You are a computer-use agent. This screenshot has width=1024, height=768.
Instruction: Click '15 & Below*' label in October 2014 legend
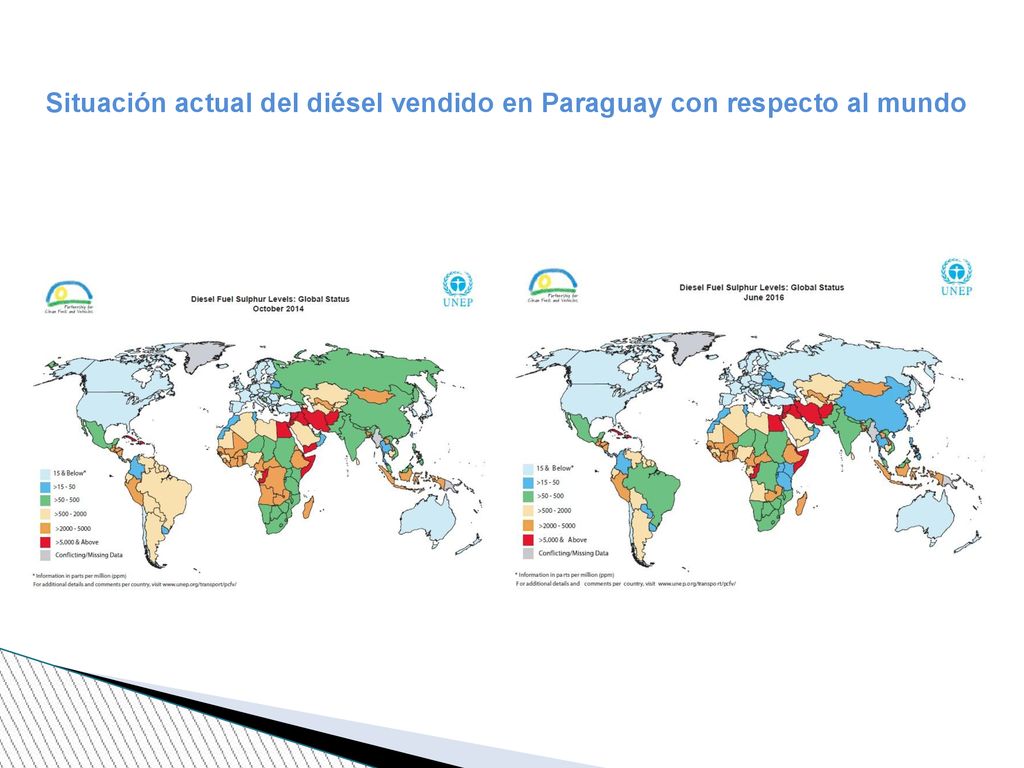(x=69, y=473)
